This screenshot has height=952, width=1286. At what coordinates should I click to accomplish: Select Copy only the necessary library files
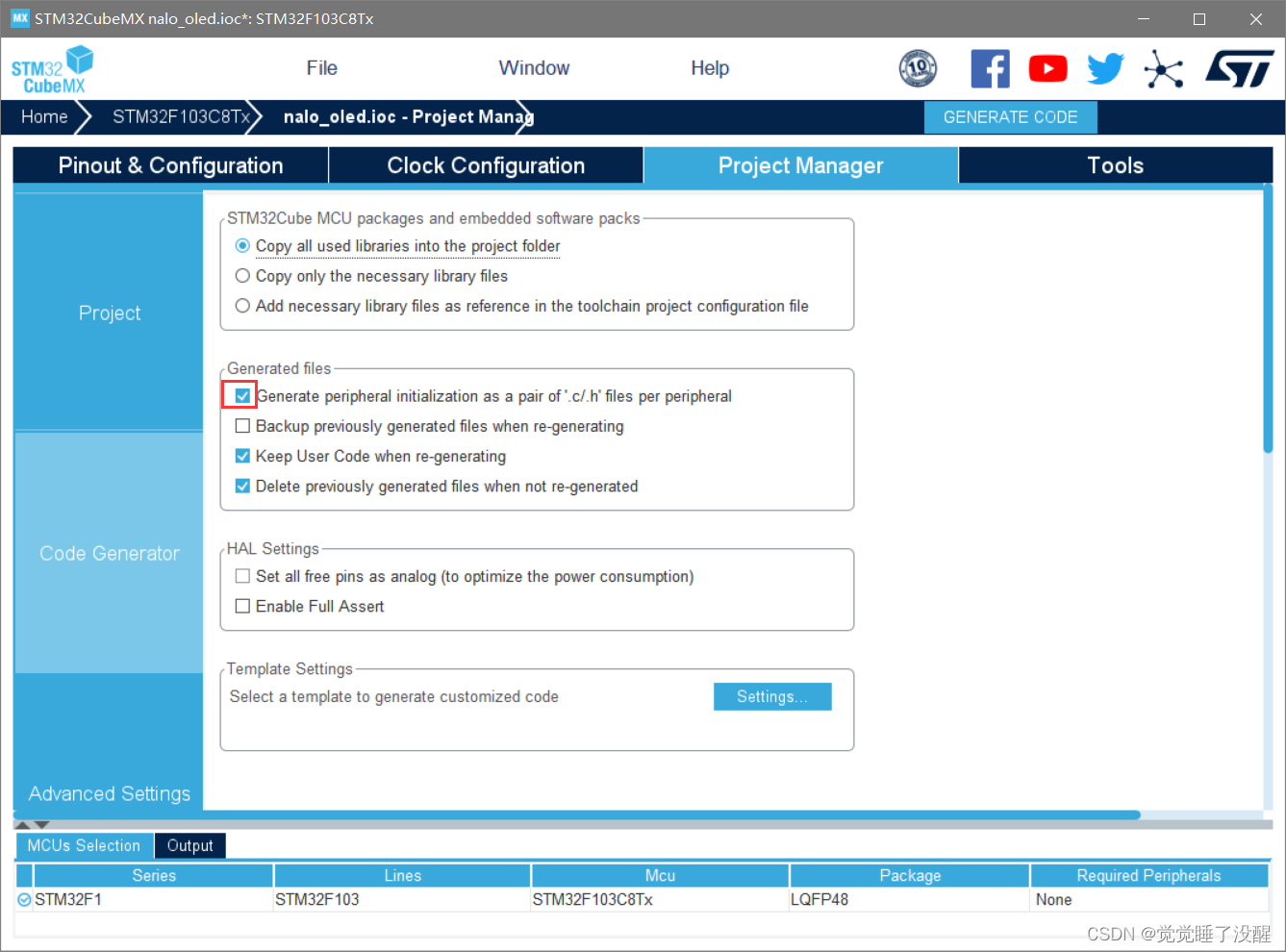click(x=242, y=276)
